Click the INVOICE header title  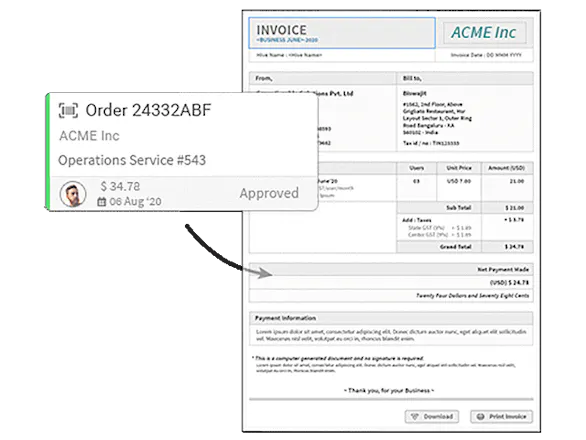coord(281,30)
